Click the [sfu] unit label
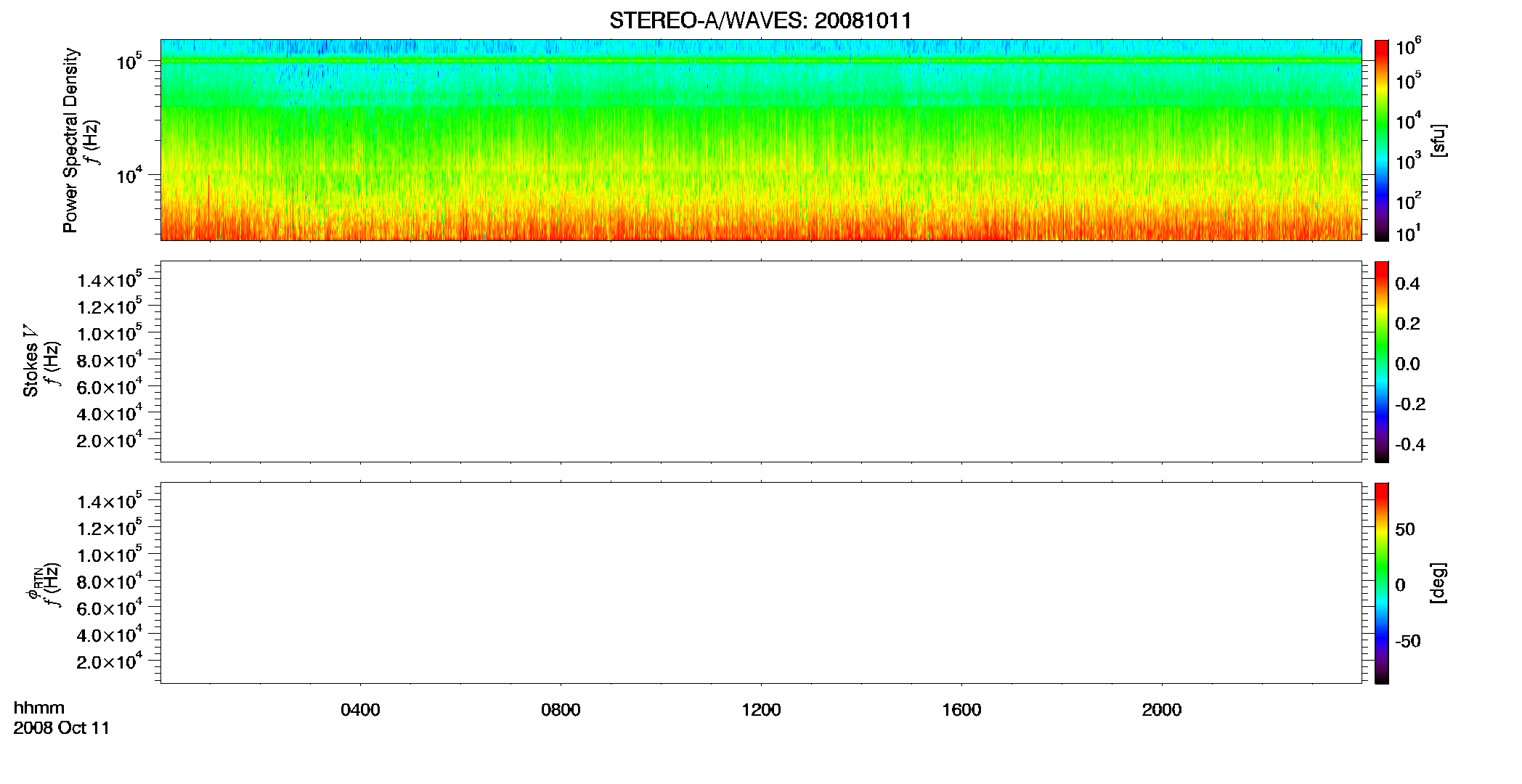 tap(1438, 140)
